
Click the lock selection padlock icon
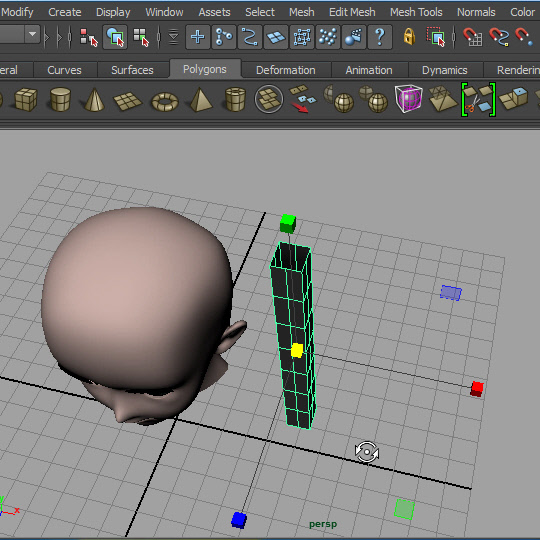pyautogui.click(x=409, y=36)
